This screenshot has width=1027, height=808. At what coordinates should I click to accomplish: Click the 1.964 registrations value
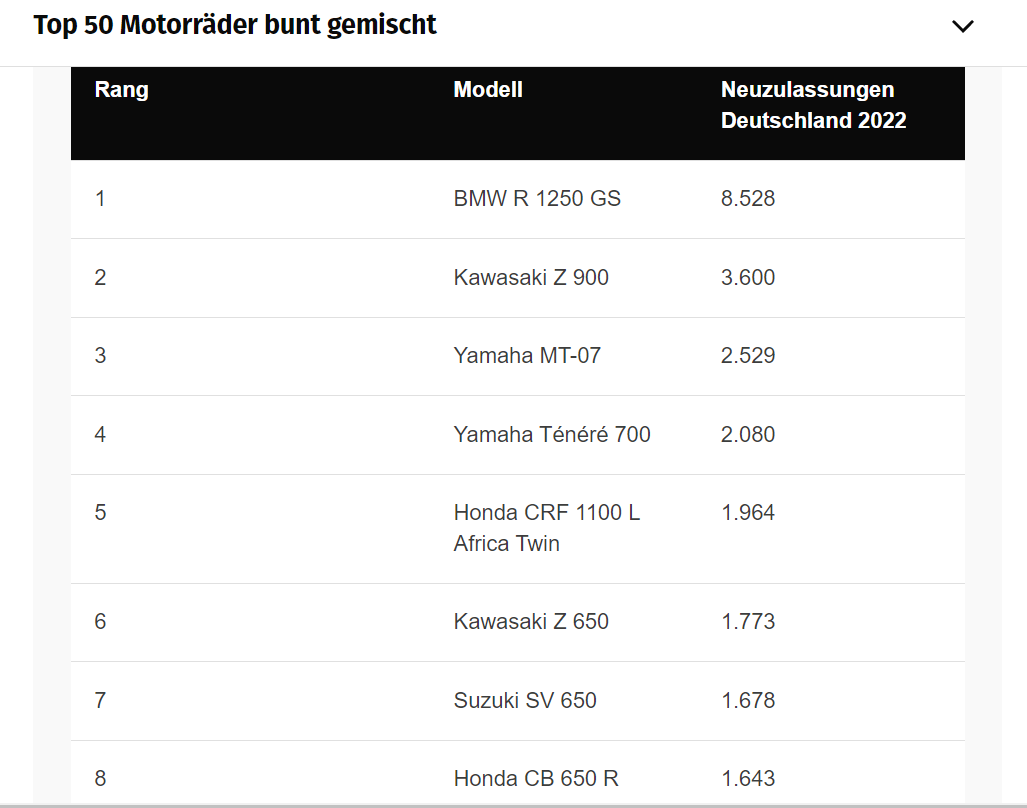tap(748, 513)
